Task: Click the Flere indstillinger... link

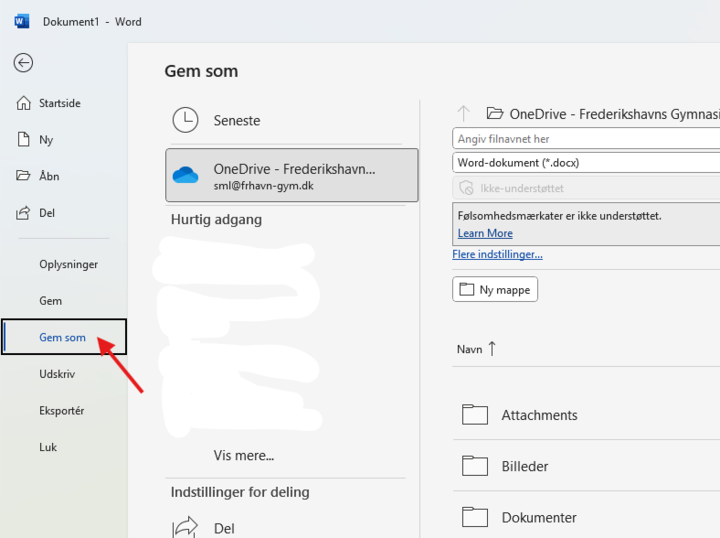Action: click(x=497, y=254)
